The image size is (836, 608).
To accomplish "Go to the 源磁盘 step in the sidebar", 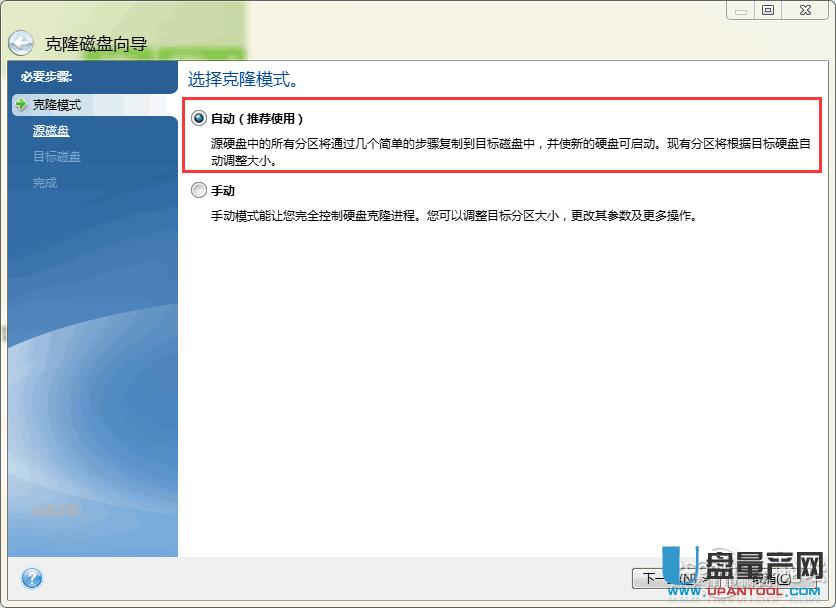I will 50,130.
